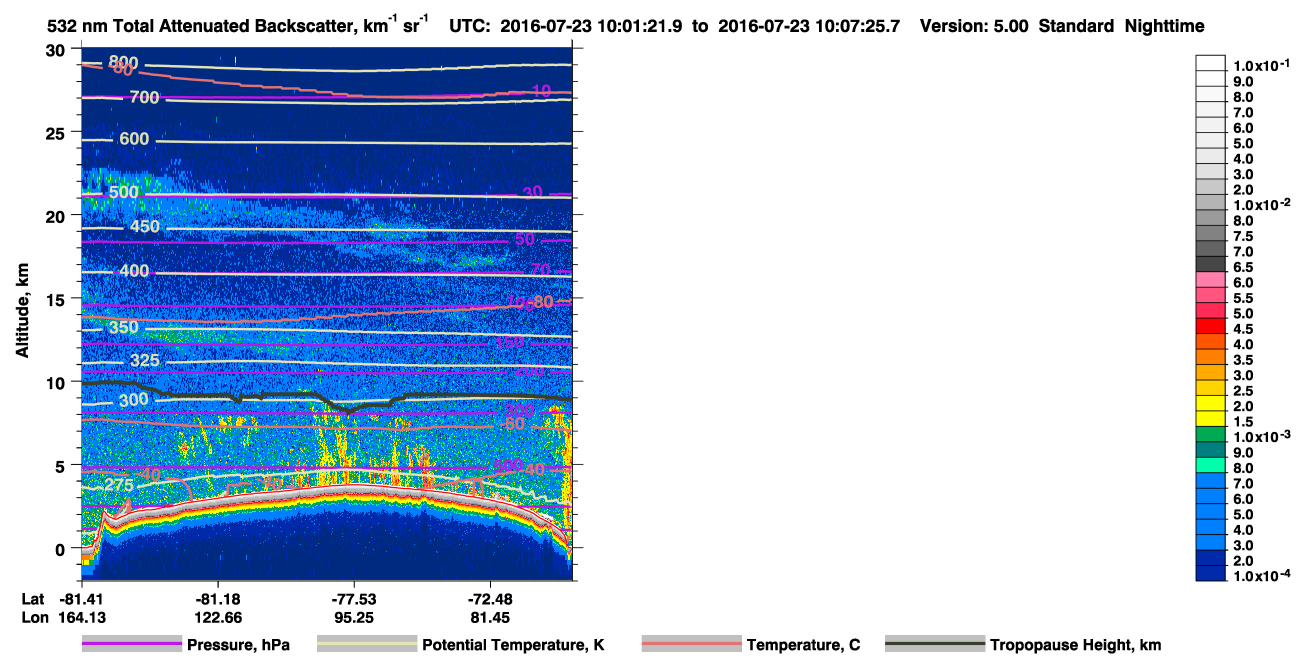Click the end time '2016-07-23 10:07:25.7'
1300x667 pixels.
coord(808,27)
